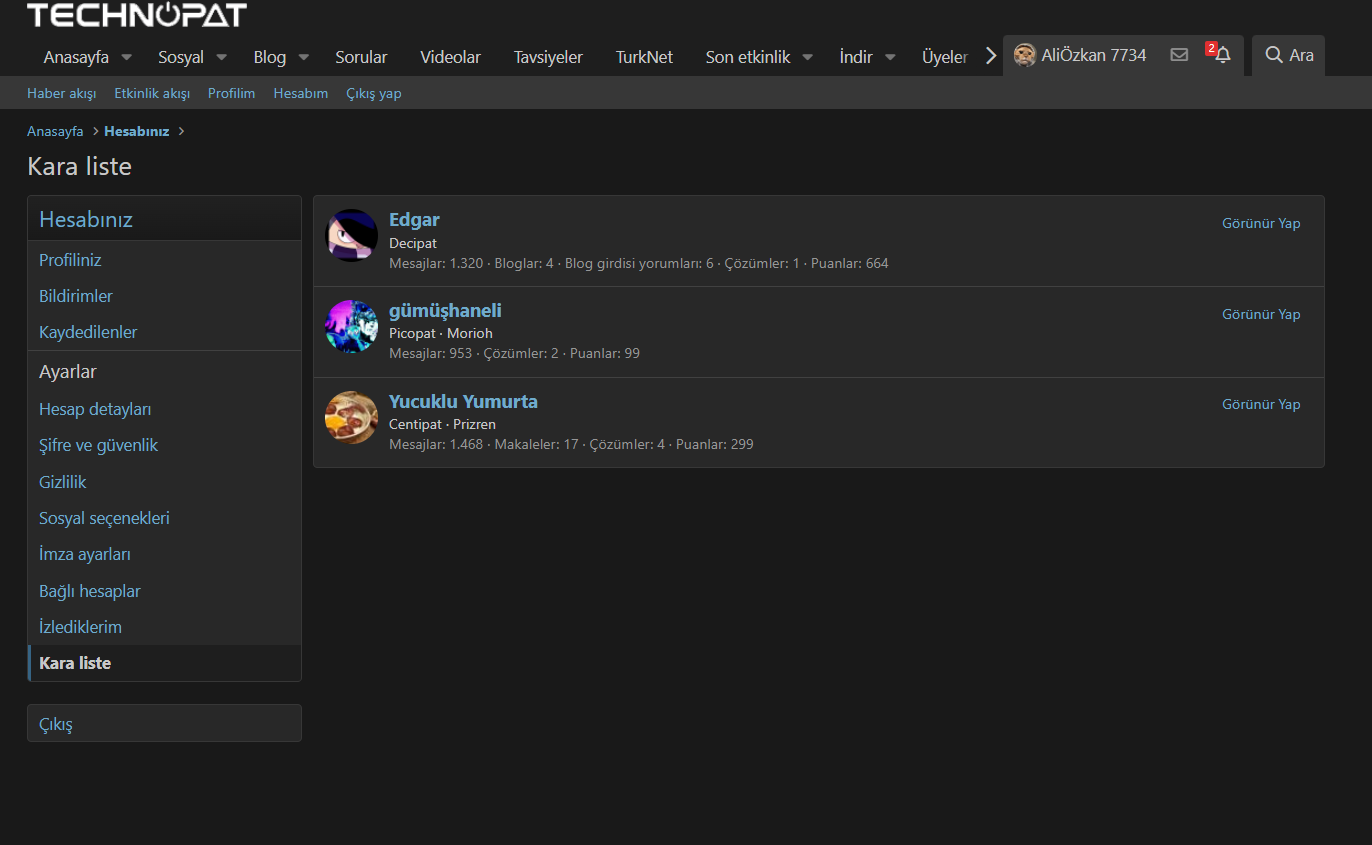Image resolution: width=1372 pixels, height=845 pixels.
Task: Click the Etkinlik akışı sub-navigation link
Action: (x=152, y=93)
